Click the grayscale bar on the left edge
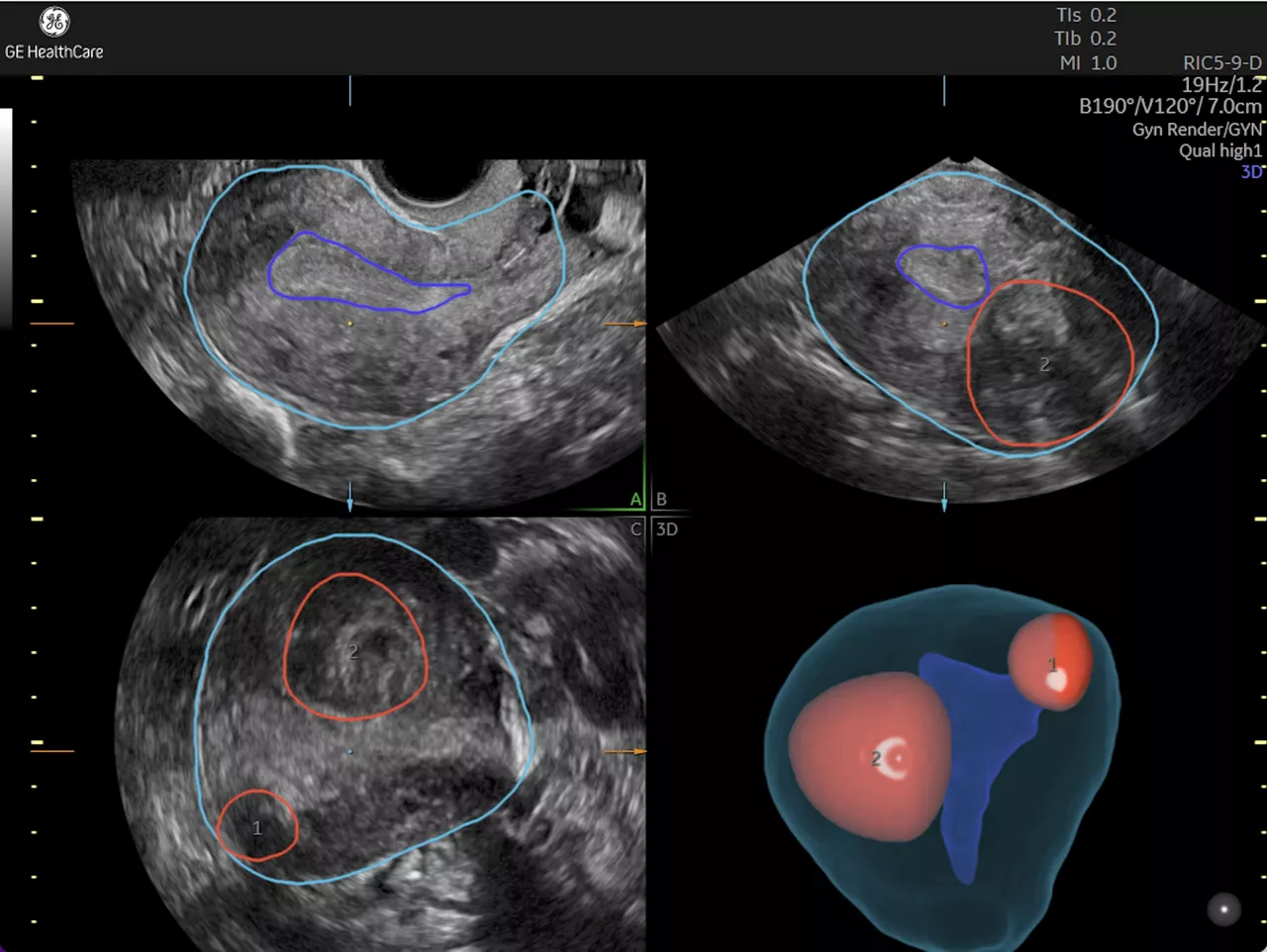Image resolution: width=1267 pixels, height=952 pixels. pos(6,218)
